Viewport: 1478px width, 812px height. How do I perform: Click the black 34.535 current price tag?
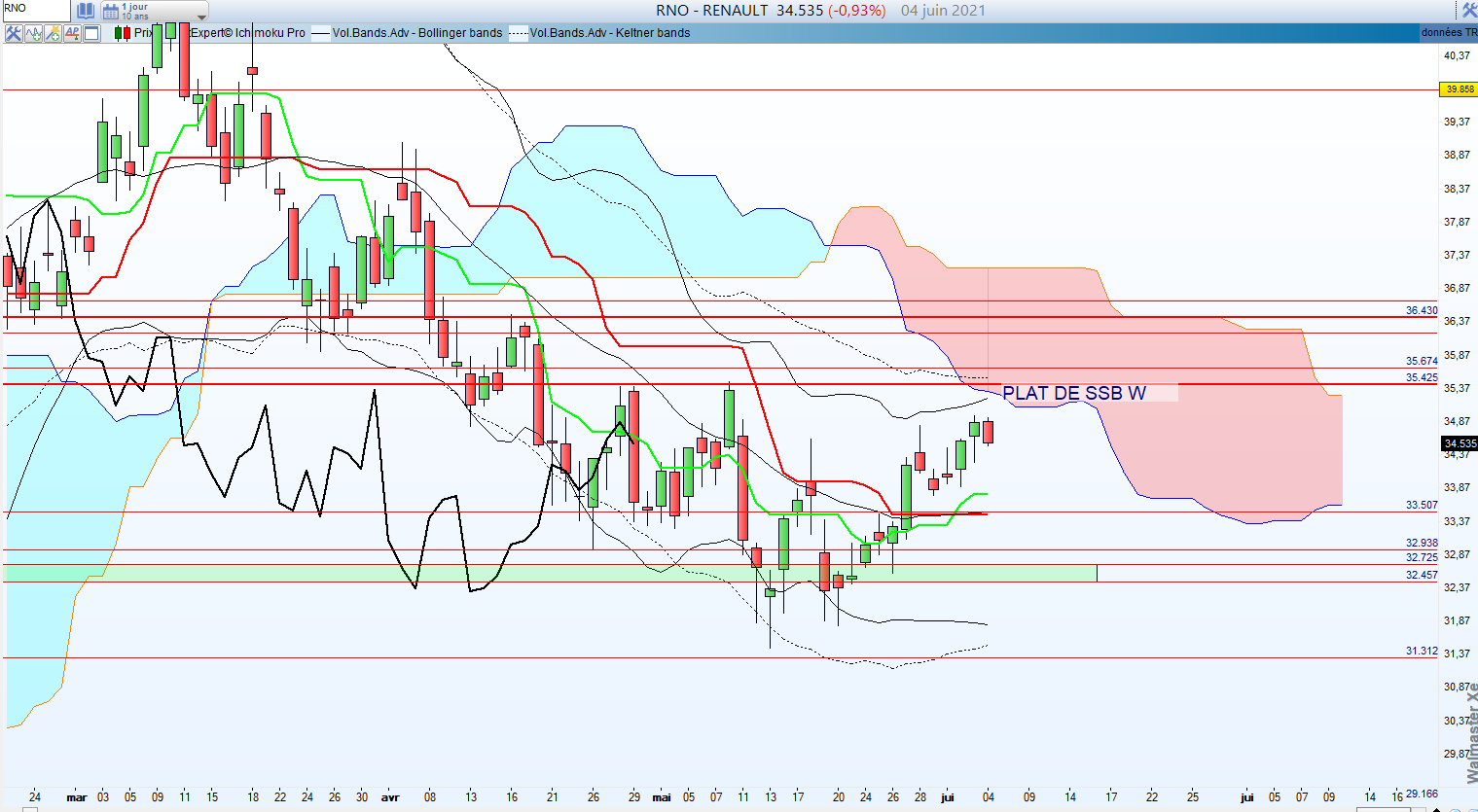click(1460, 443)
